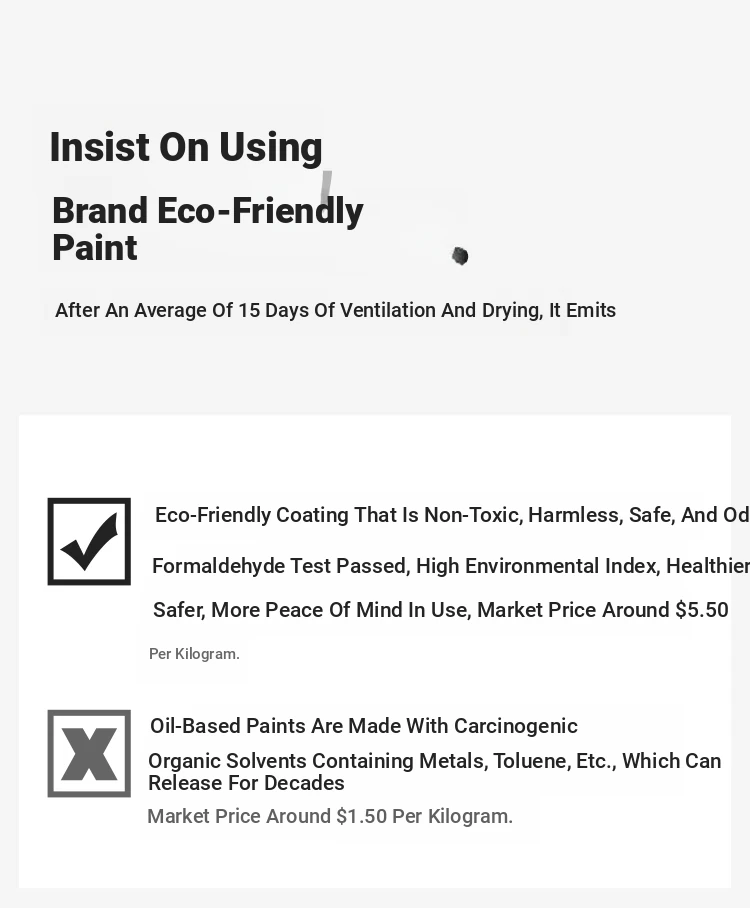This screenshot has width=750, height=908.
Task: Click the gray X box icon
Action: click(x=89, y=753)
